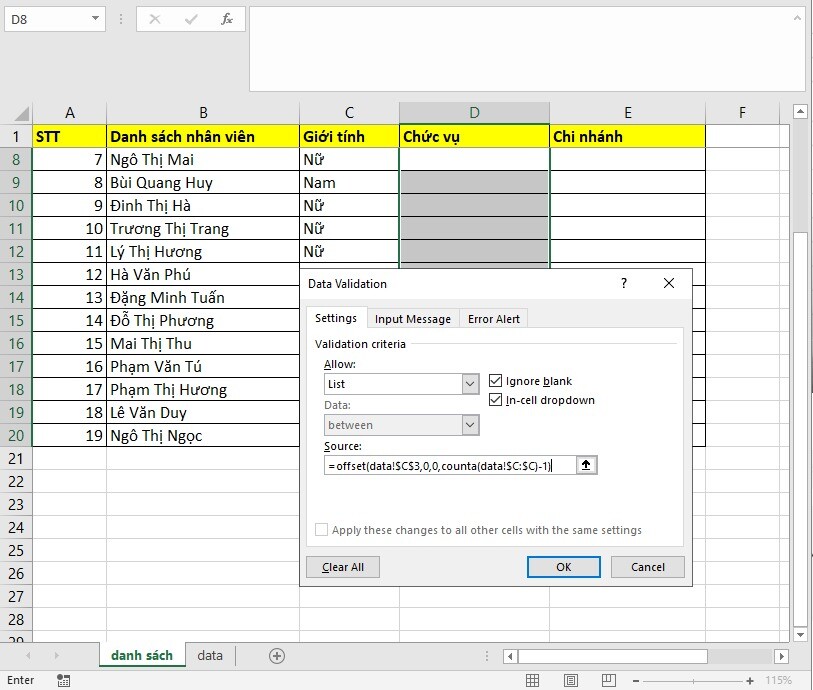
Task: Click the Clear All button
Action: (343, 567)
